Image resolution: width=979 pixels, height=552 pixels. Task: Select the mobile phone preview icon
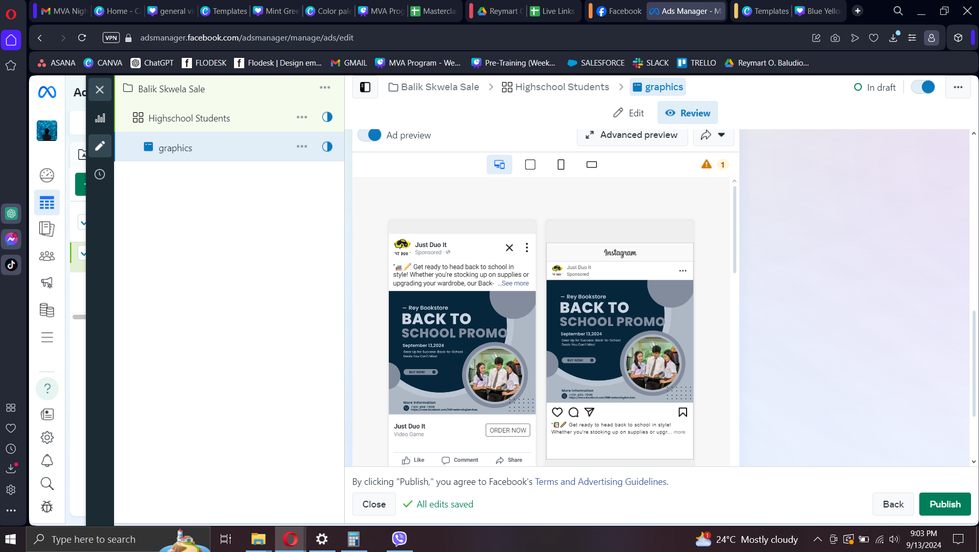(561, 164)
